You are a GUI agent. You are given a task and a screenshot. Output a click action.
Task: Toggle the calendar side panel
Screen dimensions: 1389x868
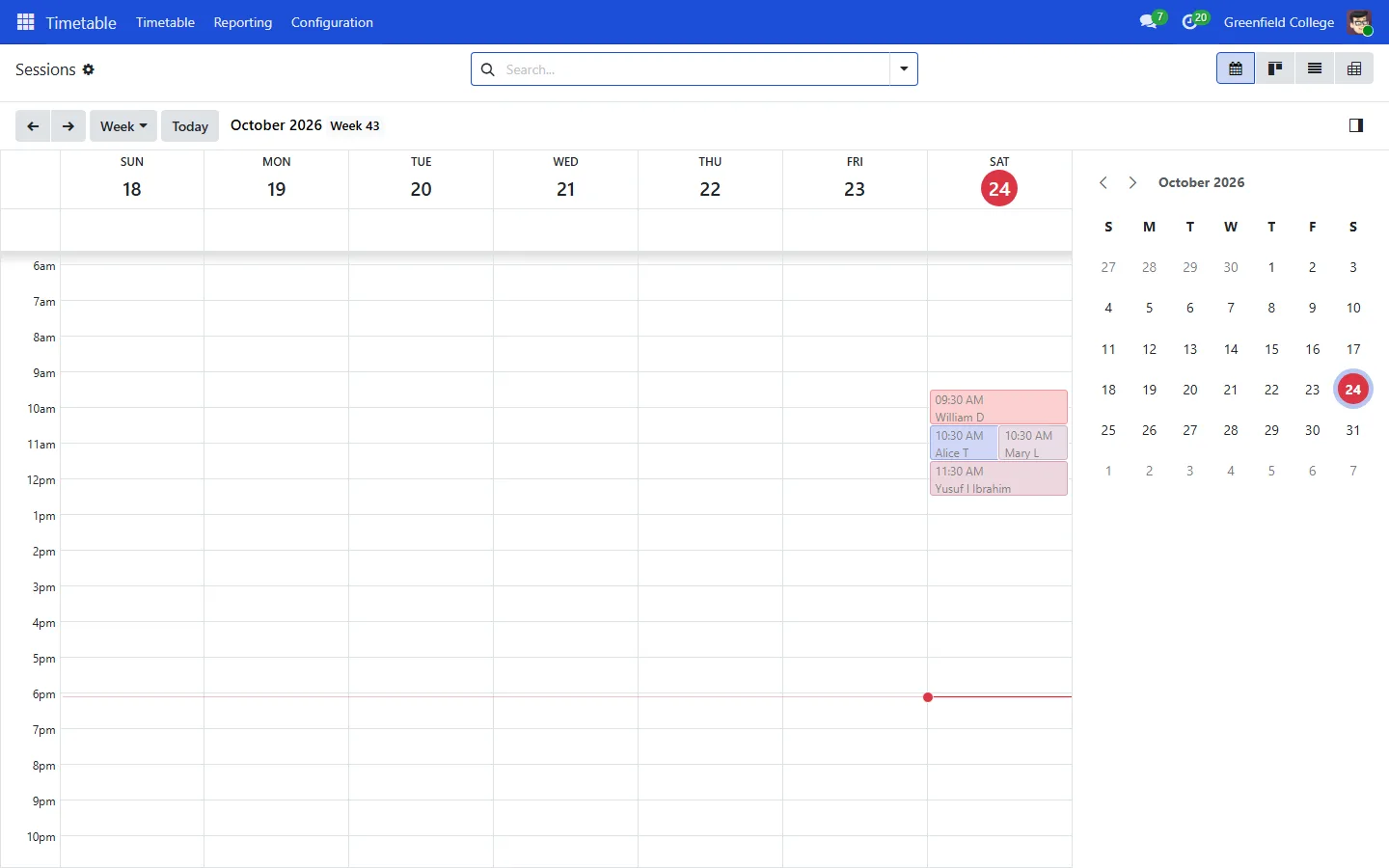[1356, 125]
